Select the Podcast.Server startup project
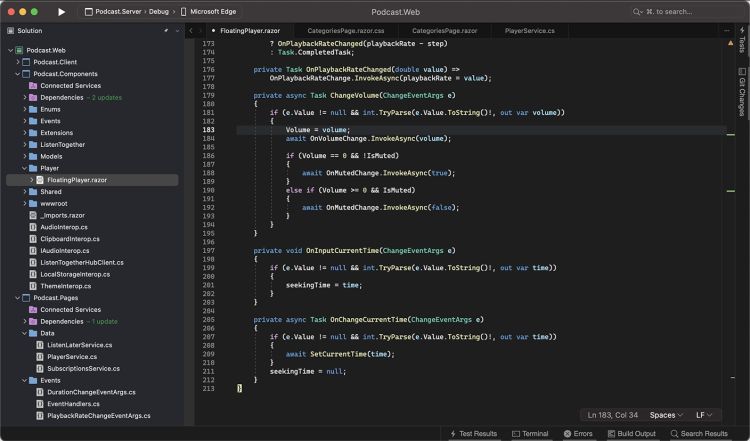Image resolution: width=750 pixels, height=441 pixels. (x=113, y=11)
